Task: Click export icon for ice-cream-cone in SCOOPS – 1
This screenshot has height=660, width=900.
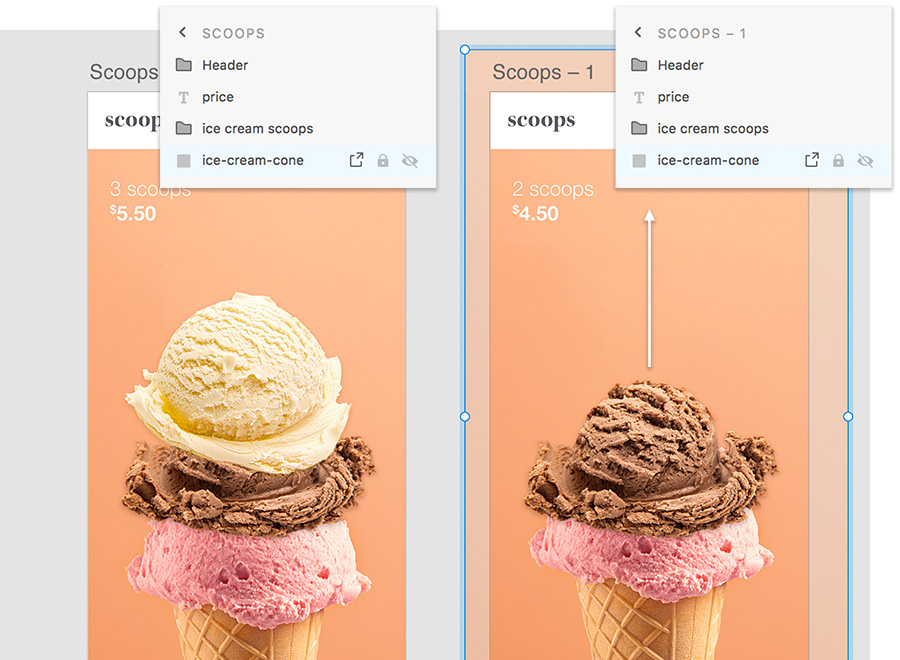Action: [812, 160]
